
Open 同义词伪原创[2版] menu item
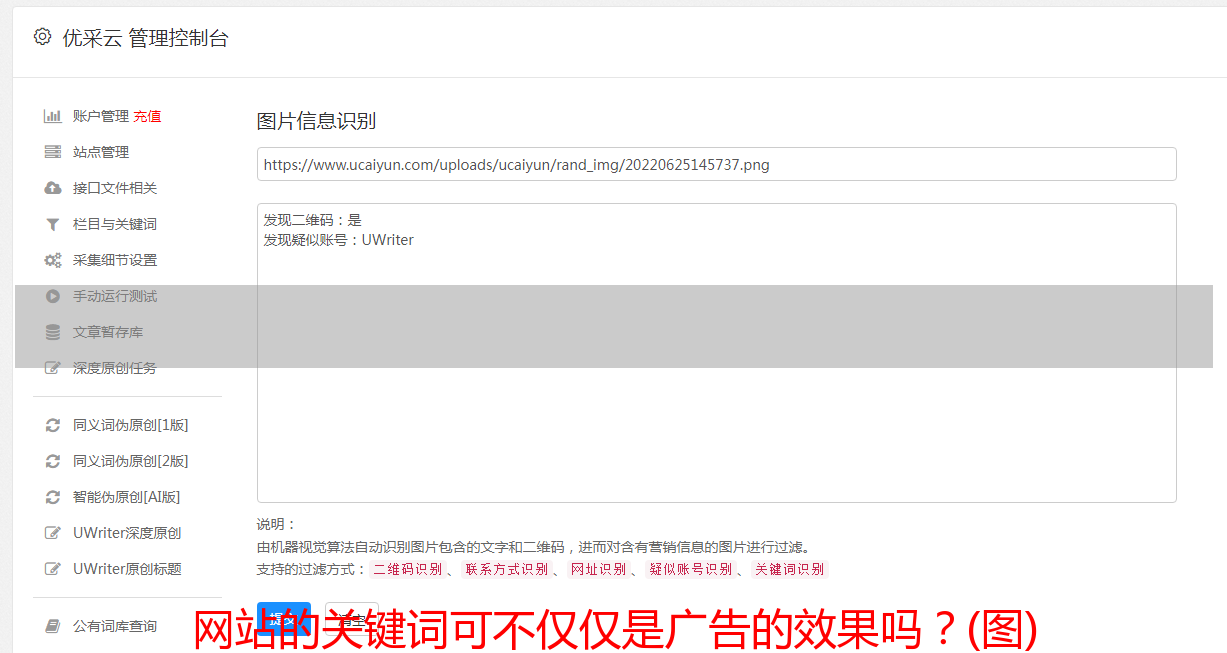[x=130, y=461]
